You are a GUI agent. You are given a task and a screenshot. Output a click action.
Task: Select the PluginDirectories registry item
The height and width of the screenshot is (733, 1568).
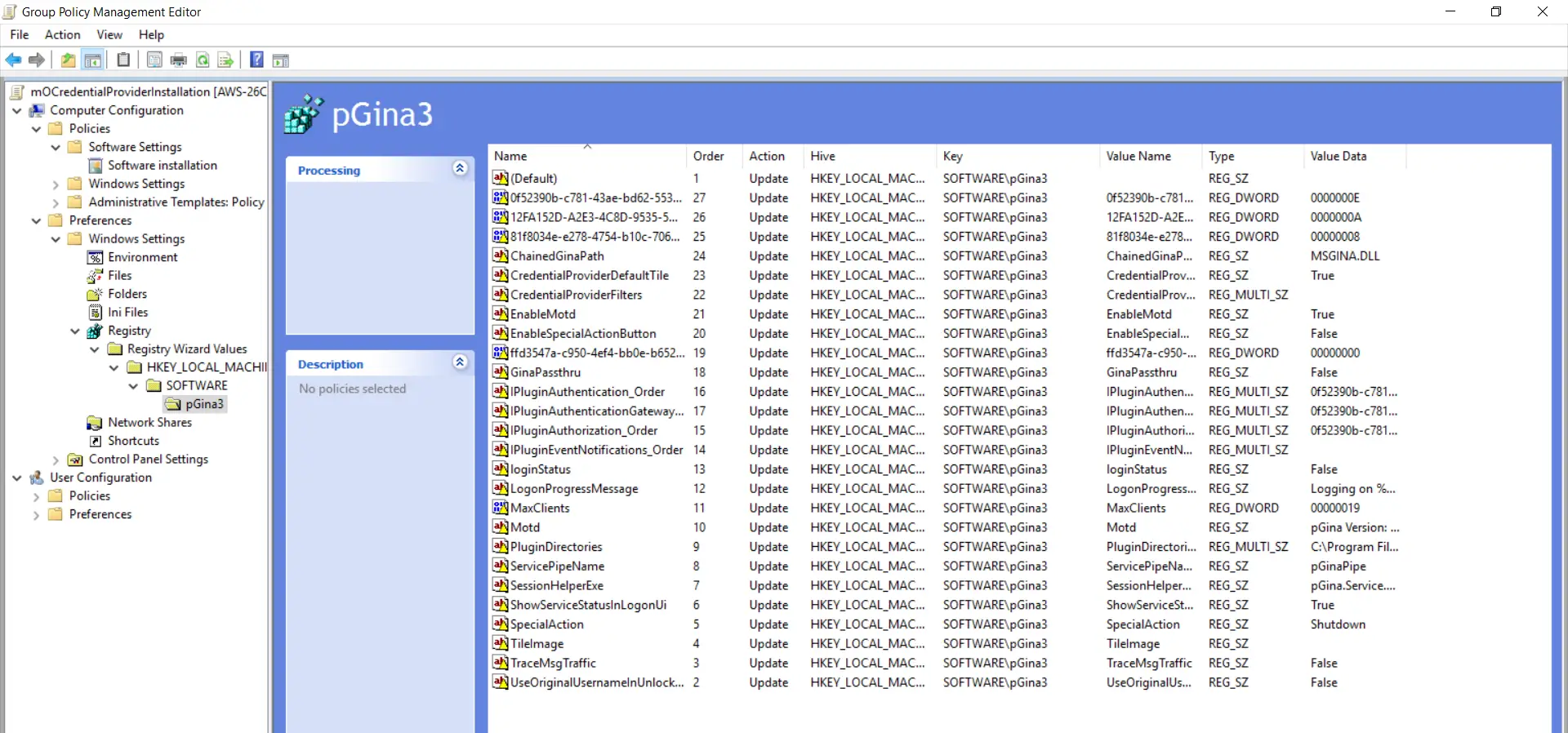click(x=556, y=547)
